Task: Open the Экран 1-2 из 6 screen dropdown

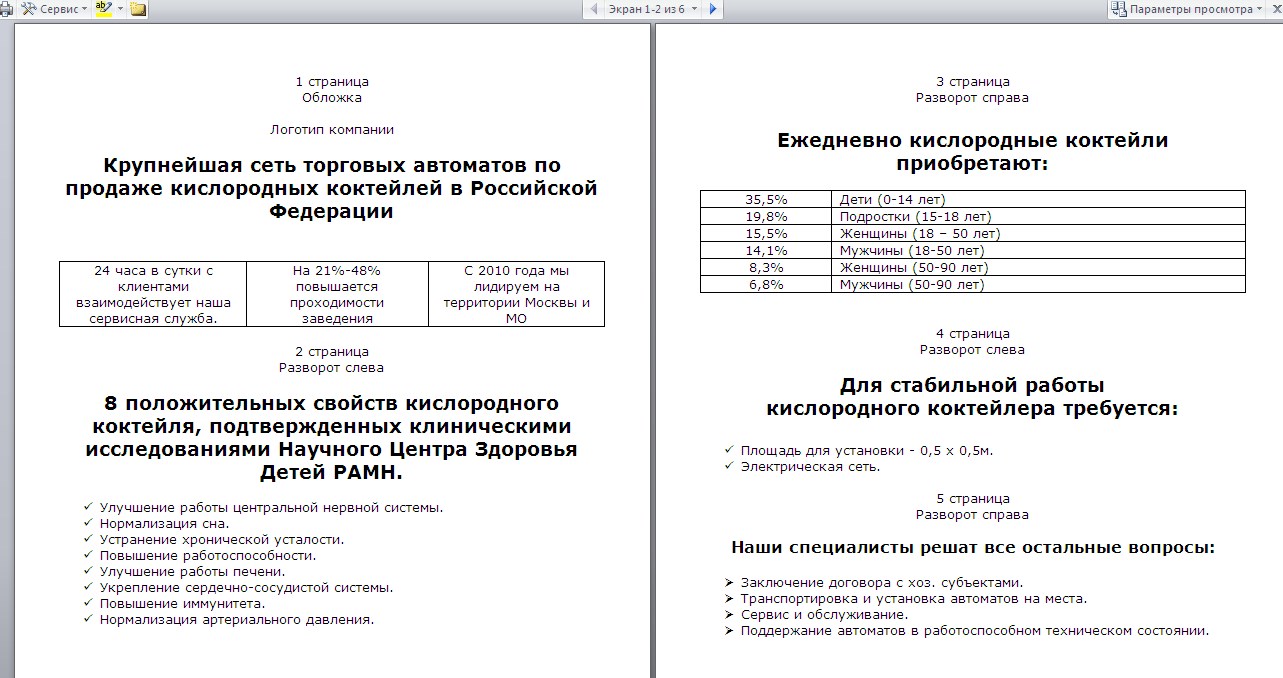Action: 653,8
